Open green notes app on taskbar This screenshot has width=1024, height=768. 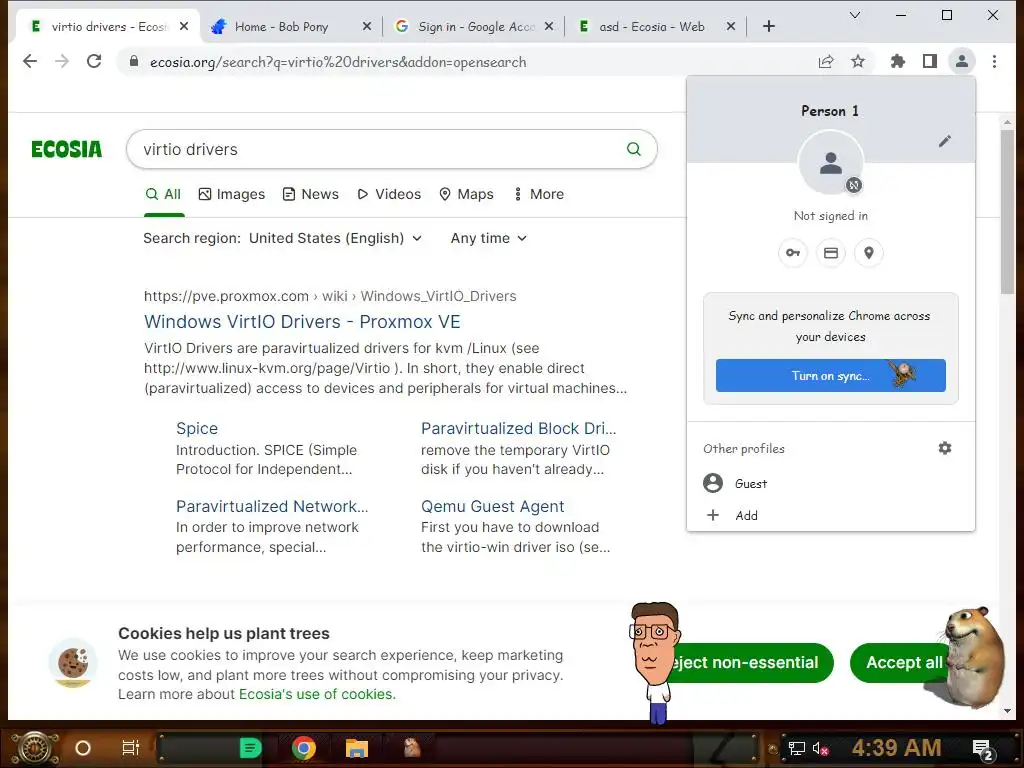[x=250, y=748]
